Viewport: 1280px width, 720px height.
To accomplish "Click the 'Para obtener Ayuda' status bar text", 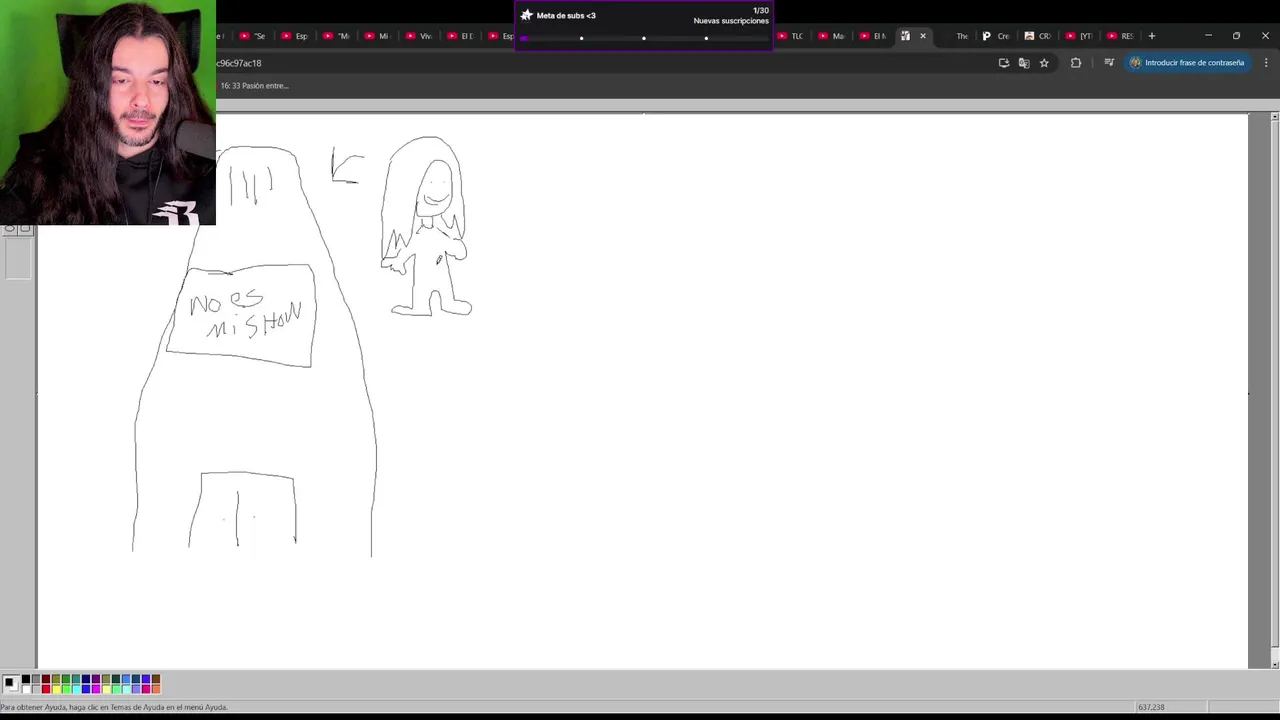I will pyautogui.click(x=114, y=707).
